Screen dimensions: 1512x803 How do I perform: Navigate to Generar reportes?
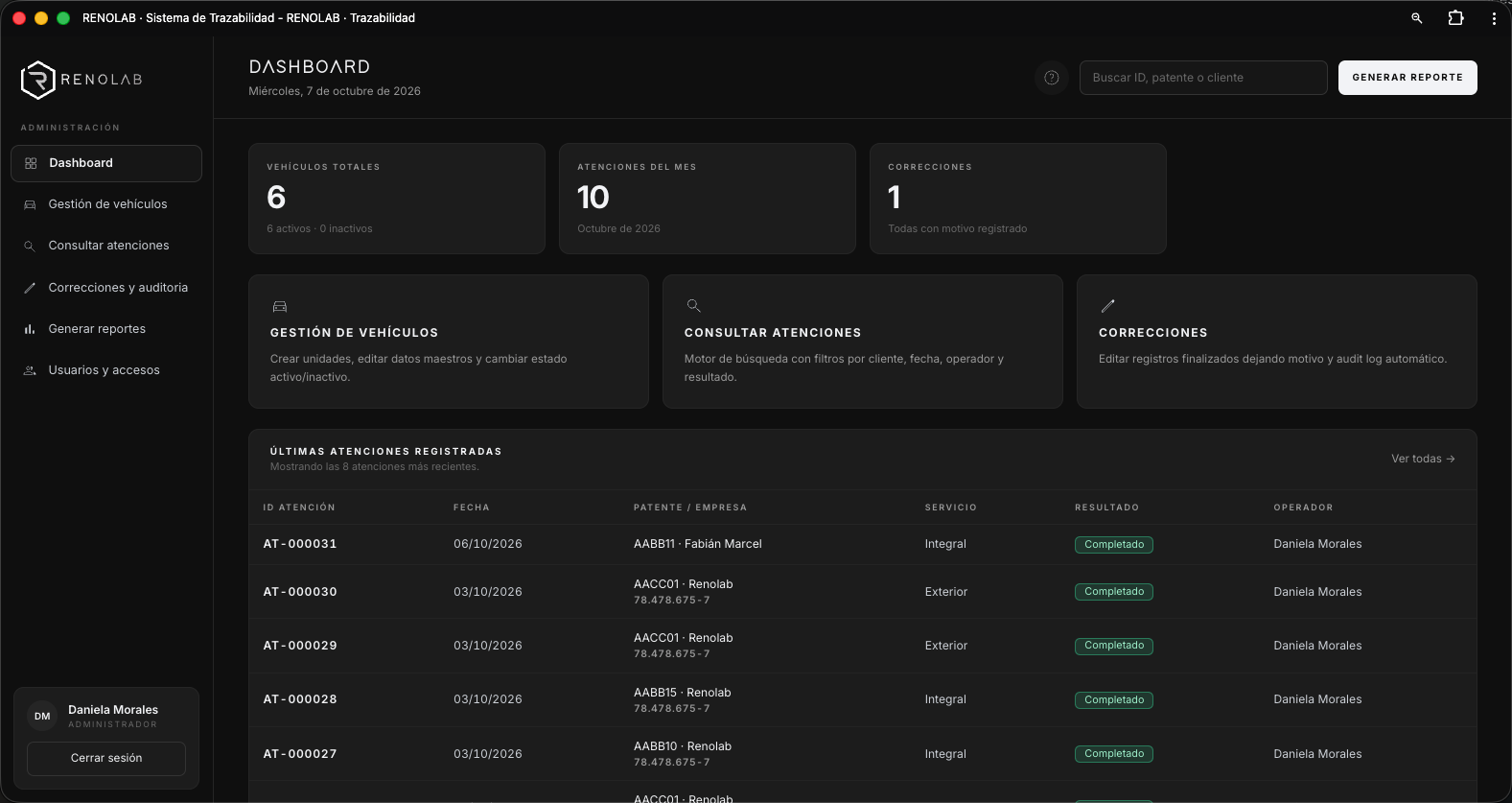point(106,329)
